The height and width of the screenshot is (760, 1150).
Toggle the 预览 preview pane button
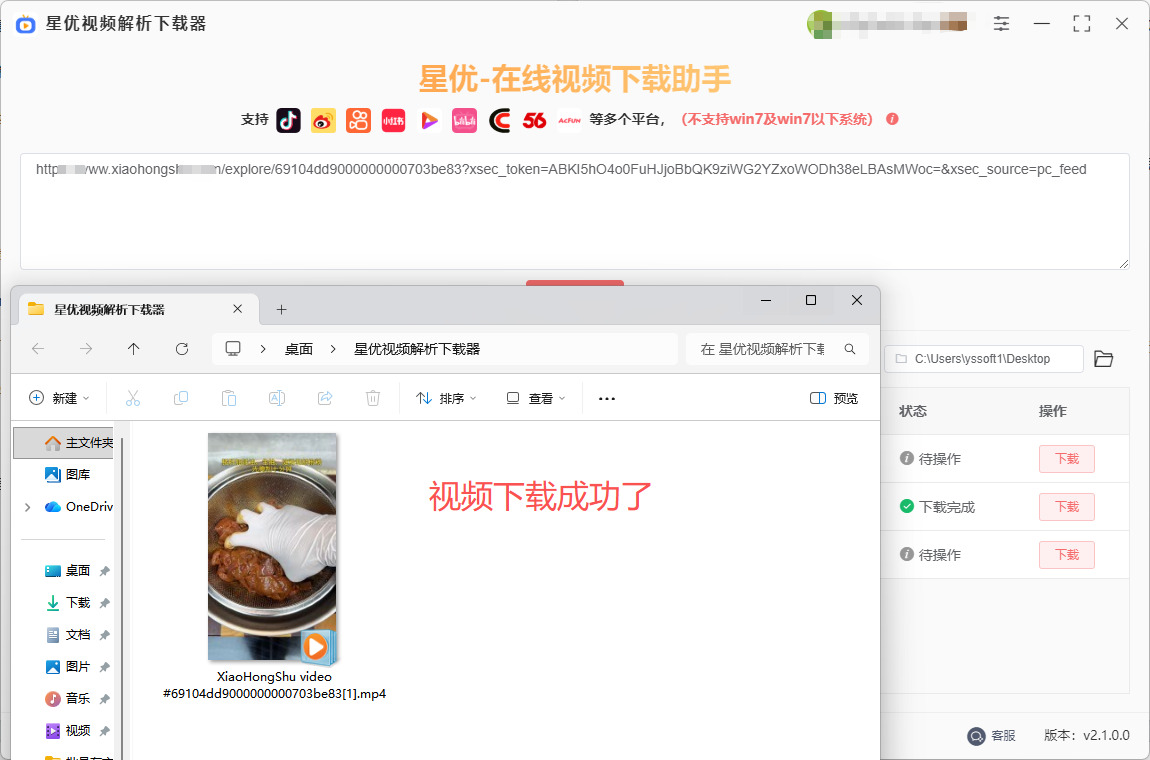[x=834, y=398]
